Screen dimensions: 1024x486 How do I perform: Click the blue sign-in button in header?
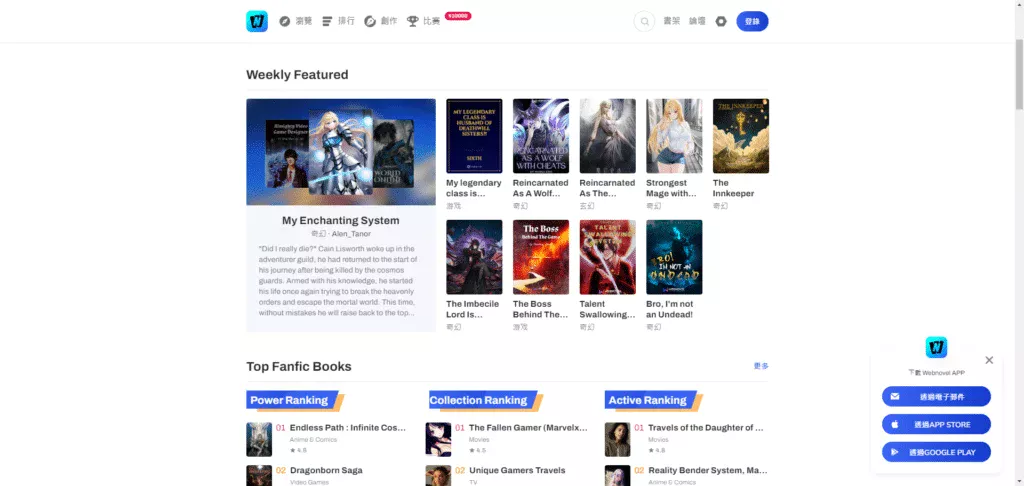(x=752, y=21)
